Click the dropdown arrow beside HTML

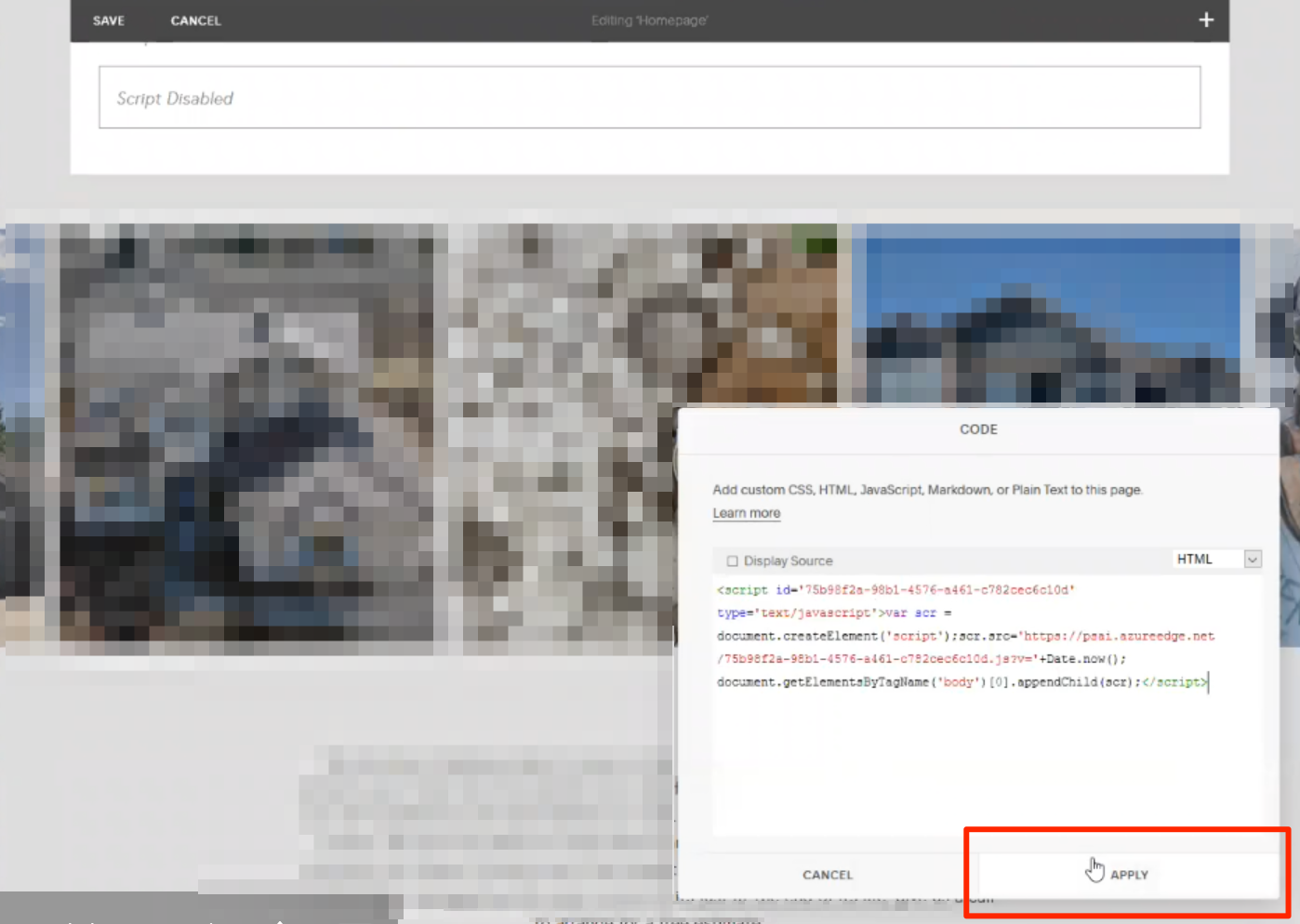pos(1253,559)
